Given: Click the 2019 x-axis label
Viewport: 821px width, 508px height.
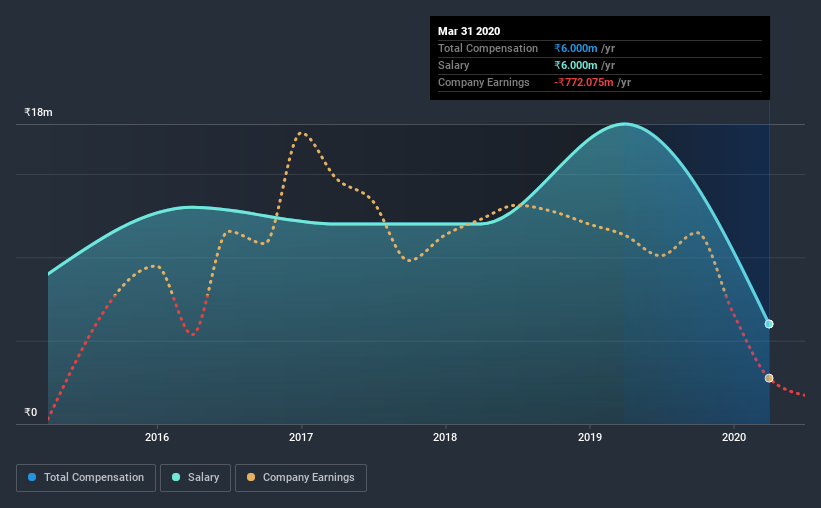Looking at the screenshot, I should 590,437.
